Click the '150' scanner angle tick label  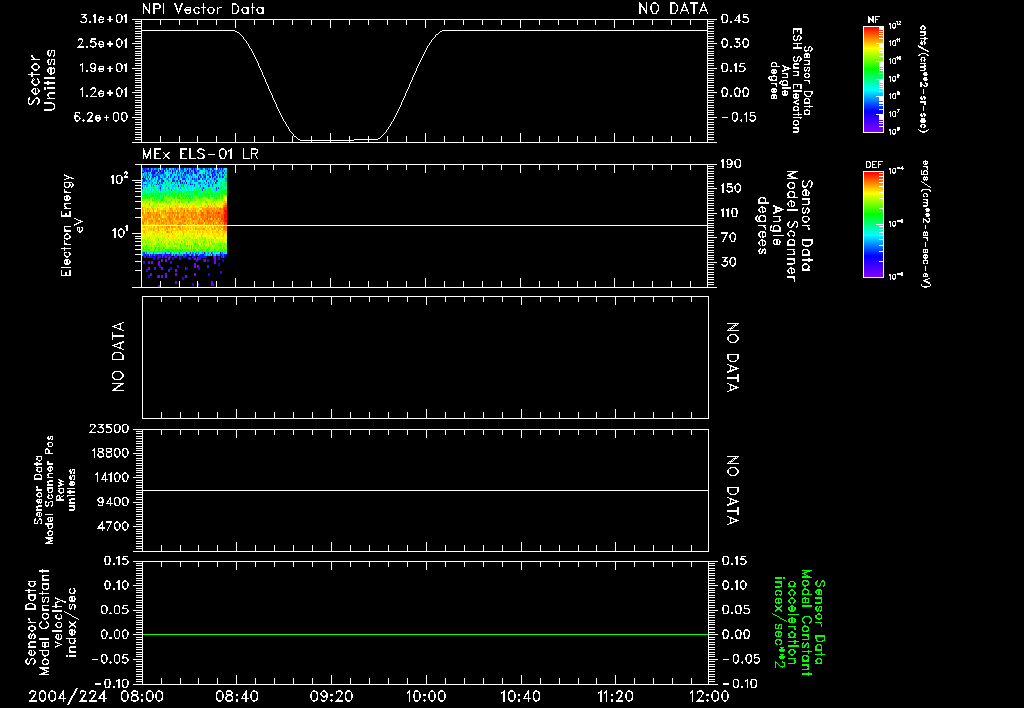point(731,189)
